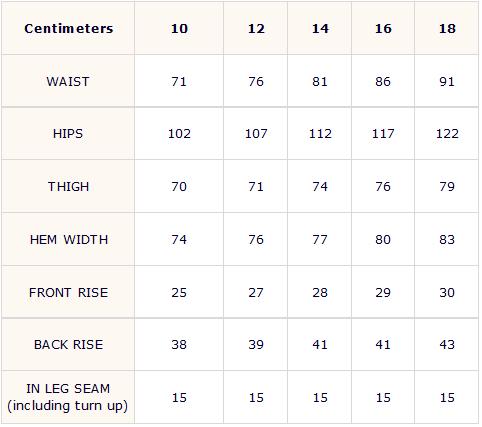Click the HIPS row label
This screenshot has height=427, width=482.
click(x=68, y=134)
